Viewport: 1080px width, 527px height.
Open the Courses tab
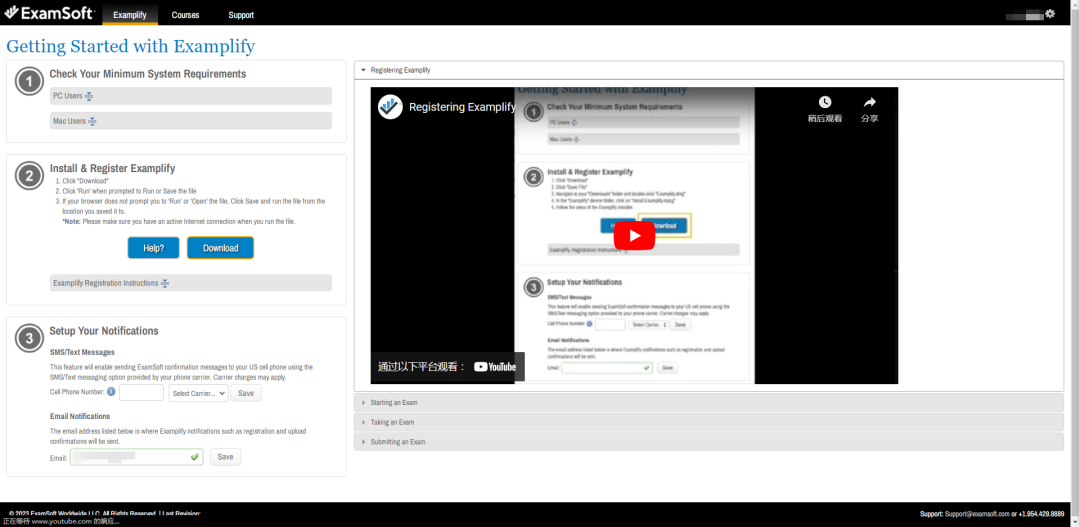pyautogui.click(x=185, y=14)
